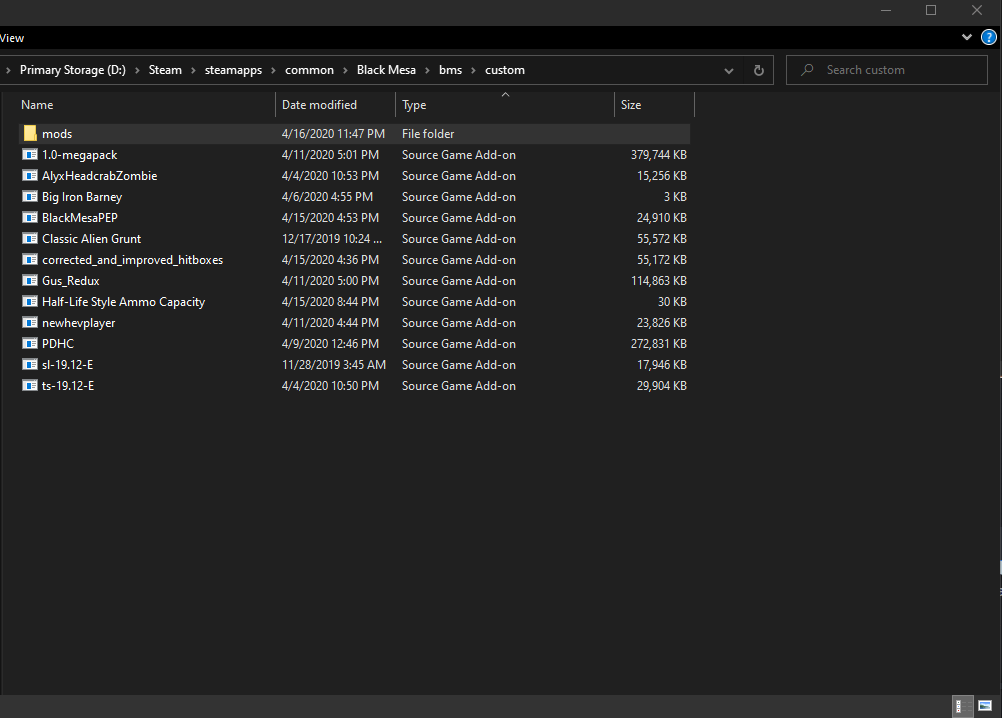Expand the chevron after Primary Storage (D:)
This screenshot has width=1002, height=718.
pos(137,70)
